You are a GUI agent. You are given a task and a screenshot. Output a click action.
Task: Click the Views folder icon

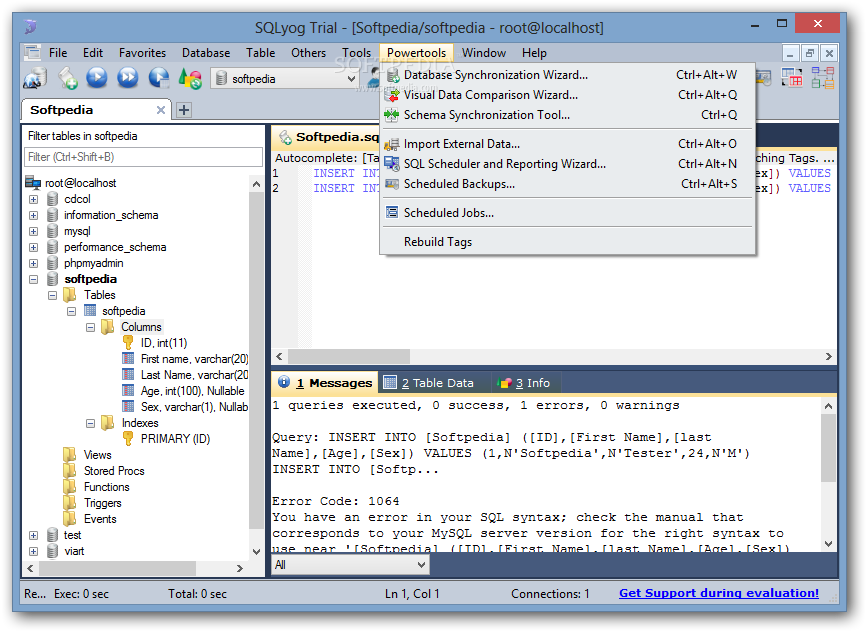coord(70,455)
